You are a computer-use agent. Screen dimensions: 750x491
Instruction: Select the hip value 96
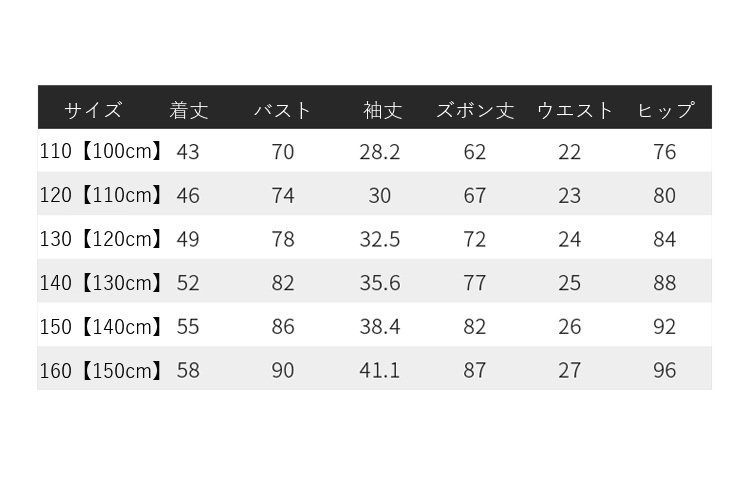point(665,371)
